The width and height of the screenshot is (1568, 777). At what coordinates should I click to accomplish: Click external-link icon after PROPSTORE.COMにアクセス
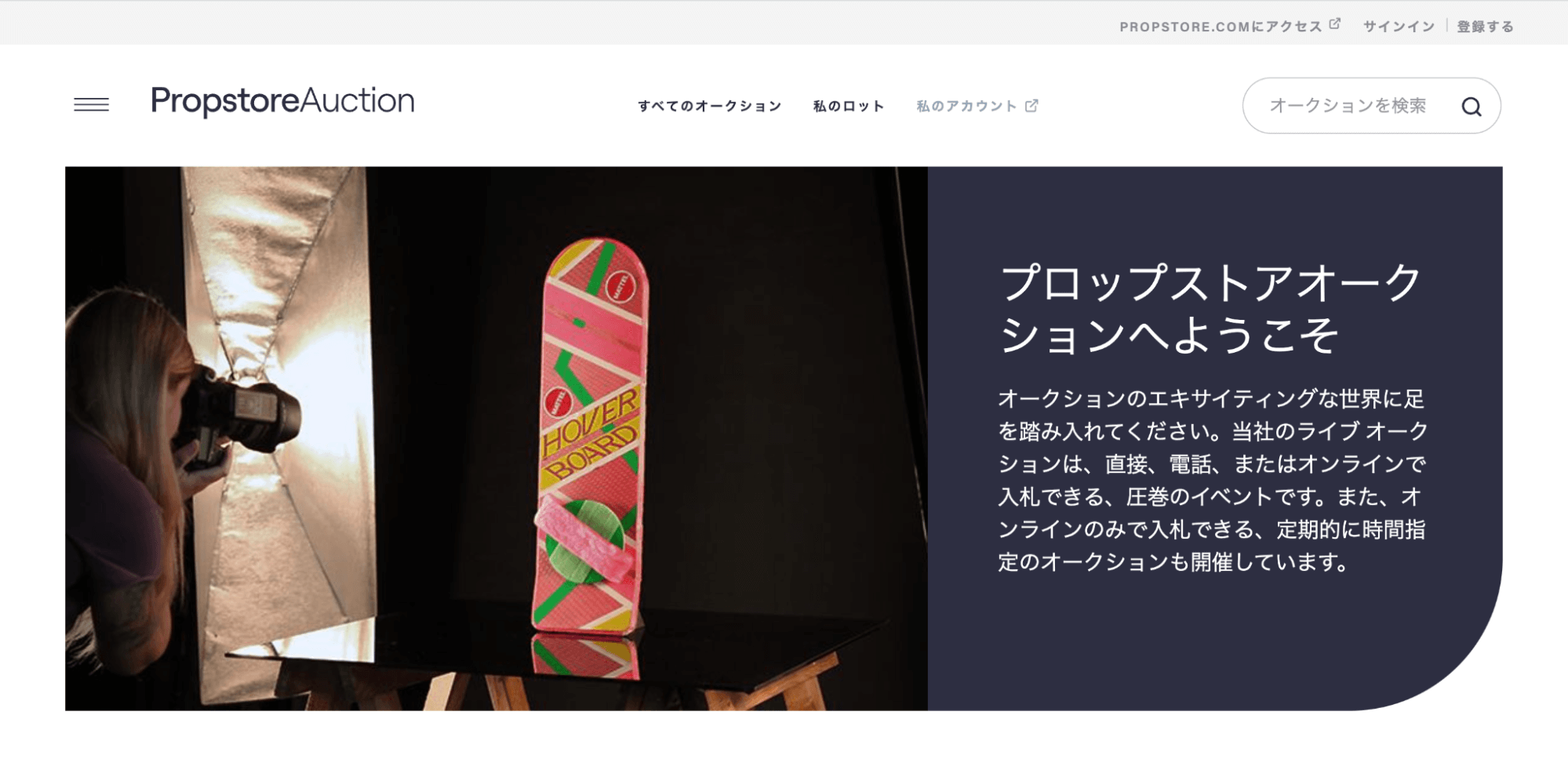1335,24
